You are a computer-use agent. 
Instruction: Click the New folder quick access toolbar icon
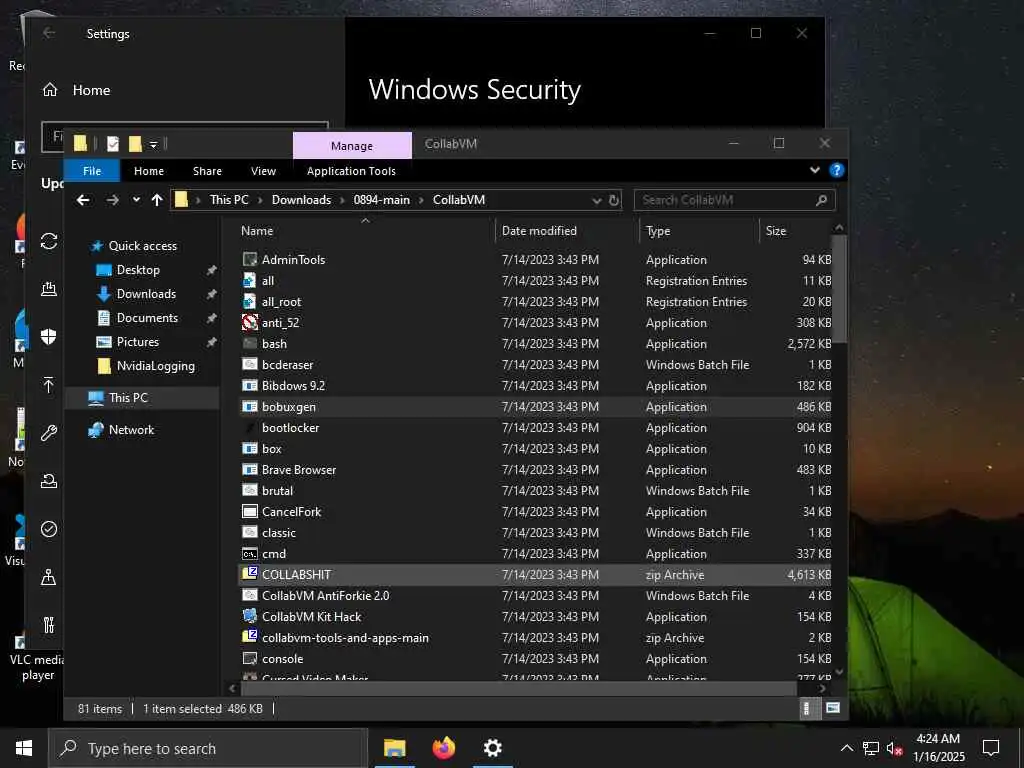click(135, 144)
